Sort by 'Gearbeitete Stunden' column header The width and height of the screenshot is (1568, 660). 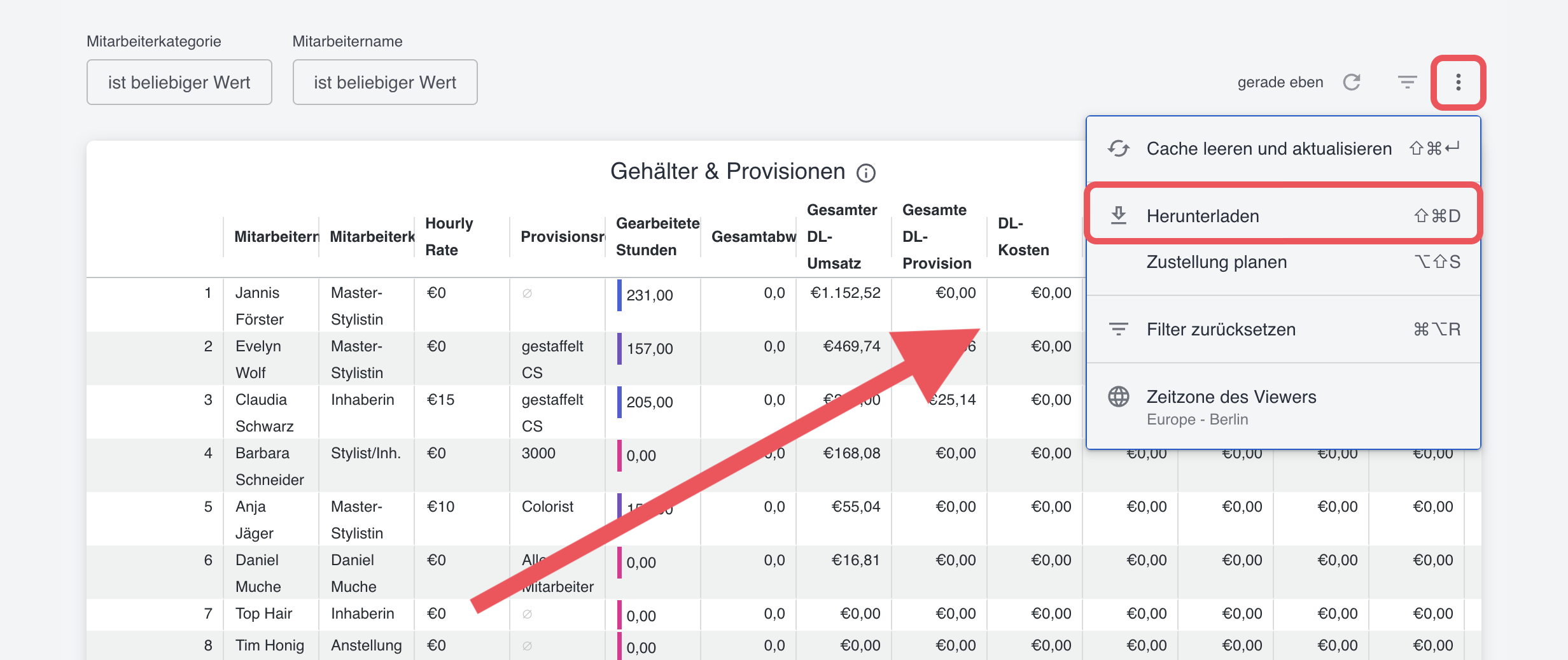[x=652, y=237]
